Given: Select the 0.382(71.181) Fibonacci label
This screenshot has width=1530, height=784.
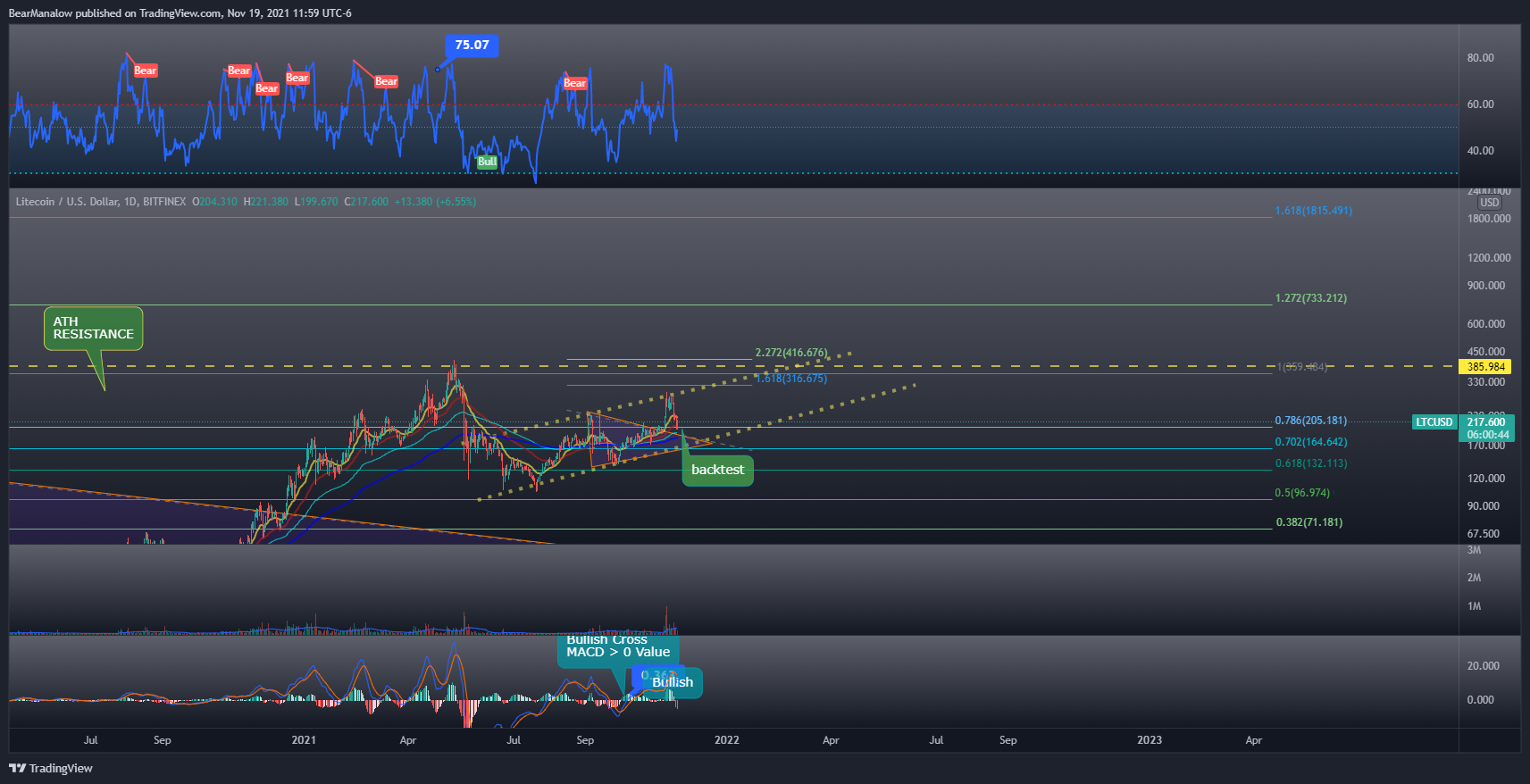Looking at the screenshot, I should tap(1308, 522).
